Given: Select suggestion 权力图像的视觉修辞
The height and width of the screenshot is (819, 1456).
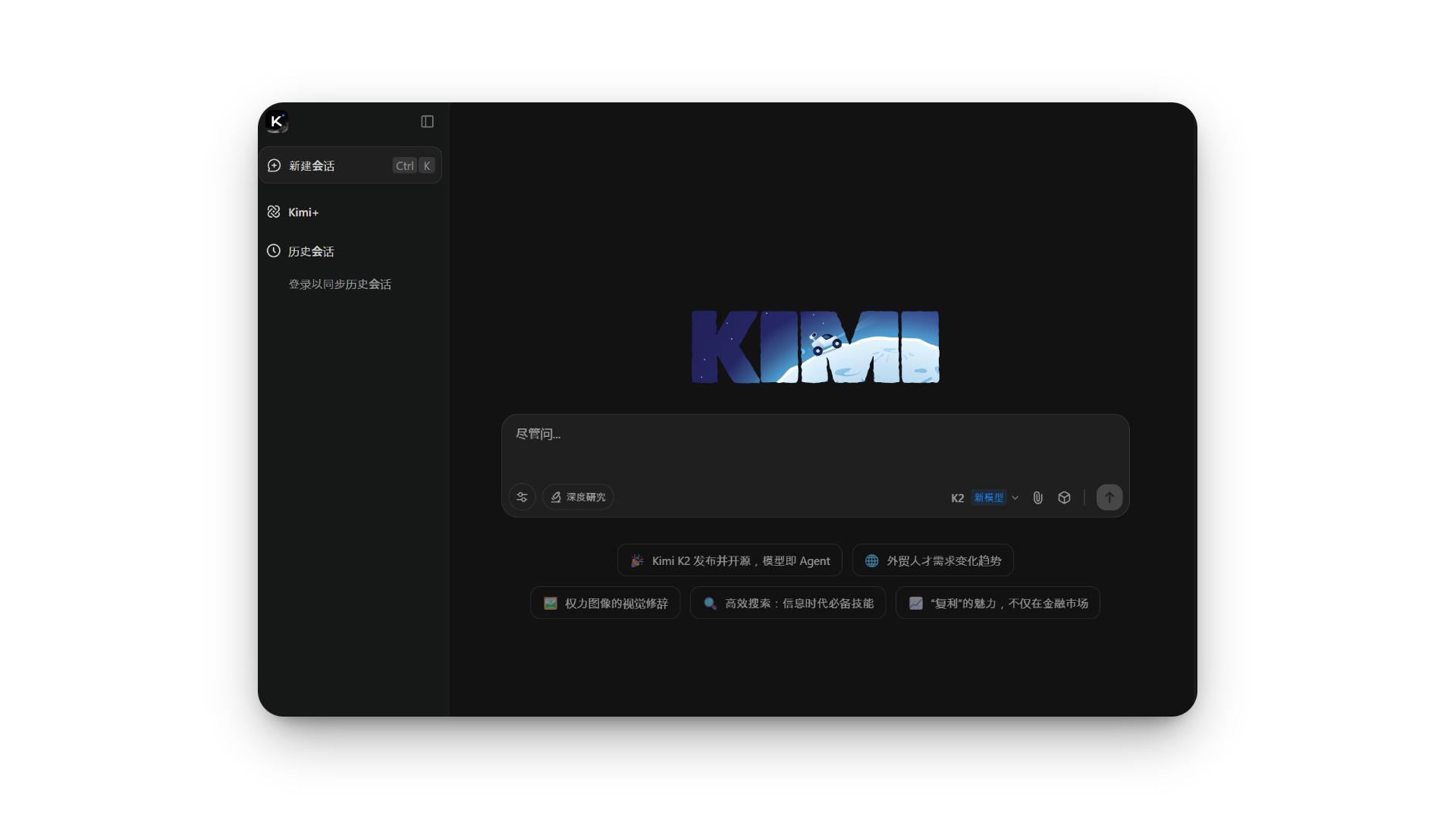Looking at the screenshot, I should pyautogui.click(x=605, y=603).
